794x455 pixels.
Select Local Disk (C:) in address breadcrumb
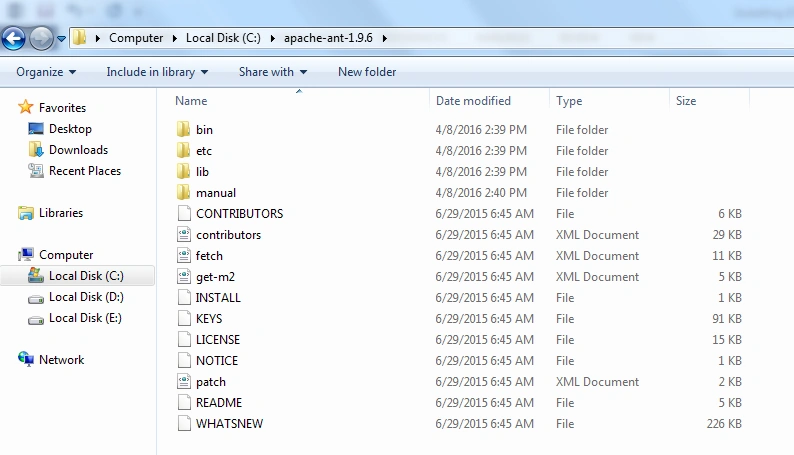tap(223, 38)
